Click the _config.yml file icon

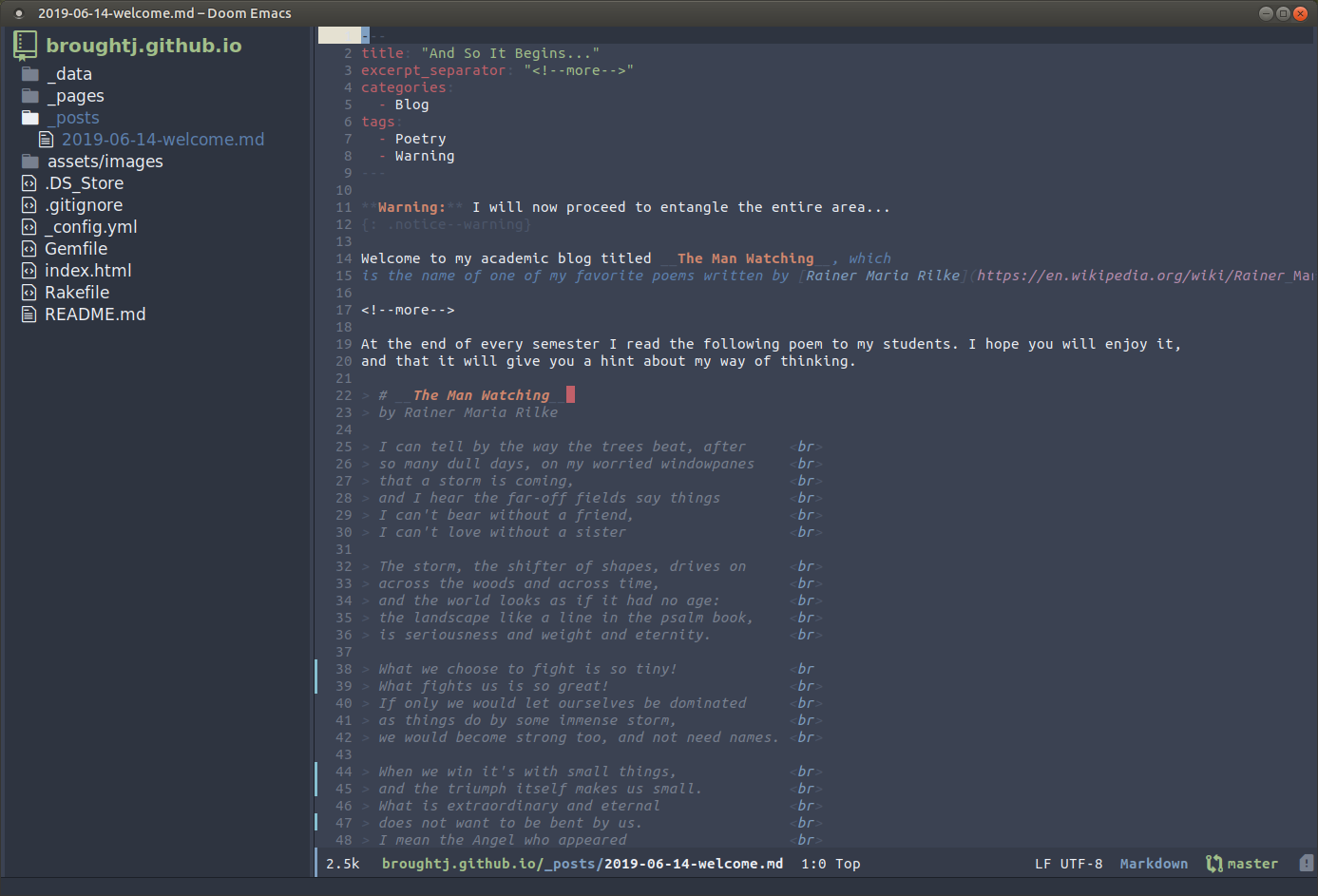coord(29,227)
